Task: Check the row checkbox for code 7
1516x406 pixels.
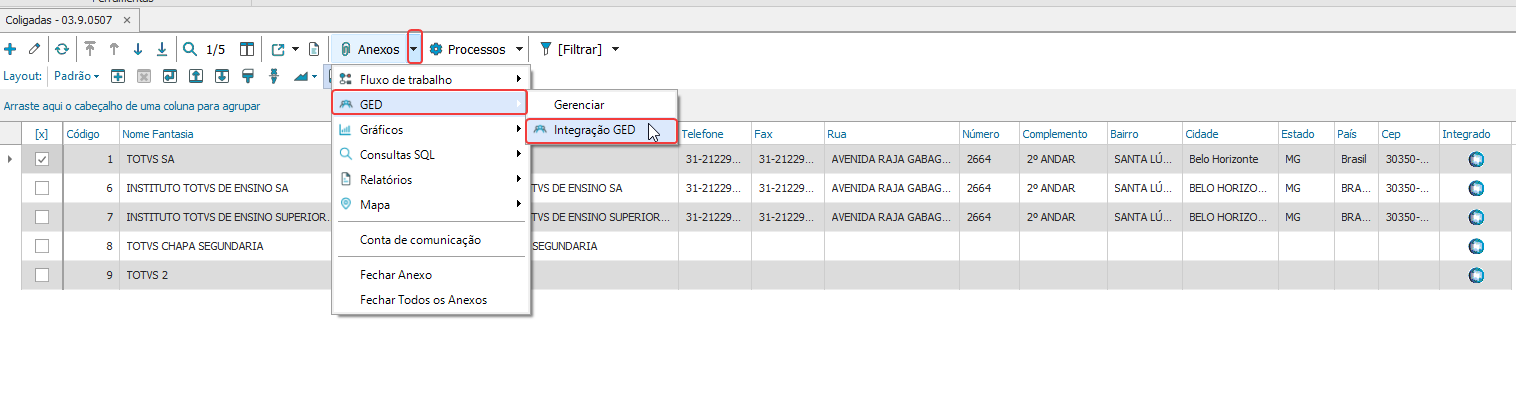Action: (x=41, y=217)
